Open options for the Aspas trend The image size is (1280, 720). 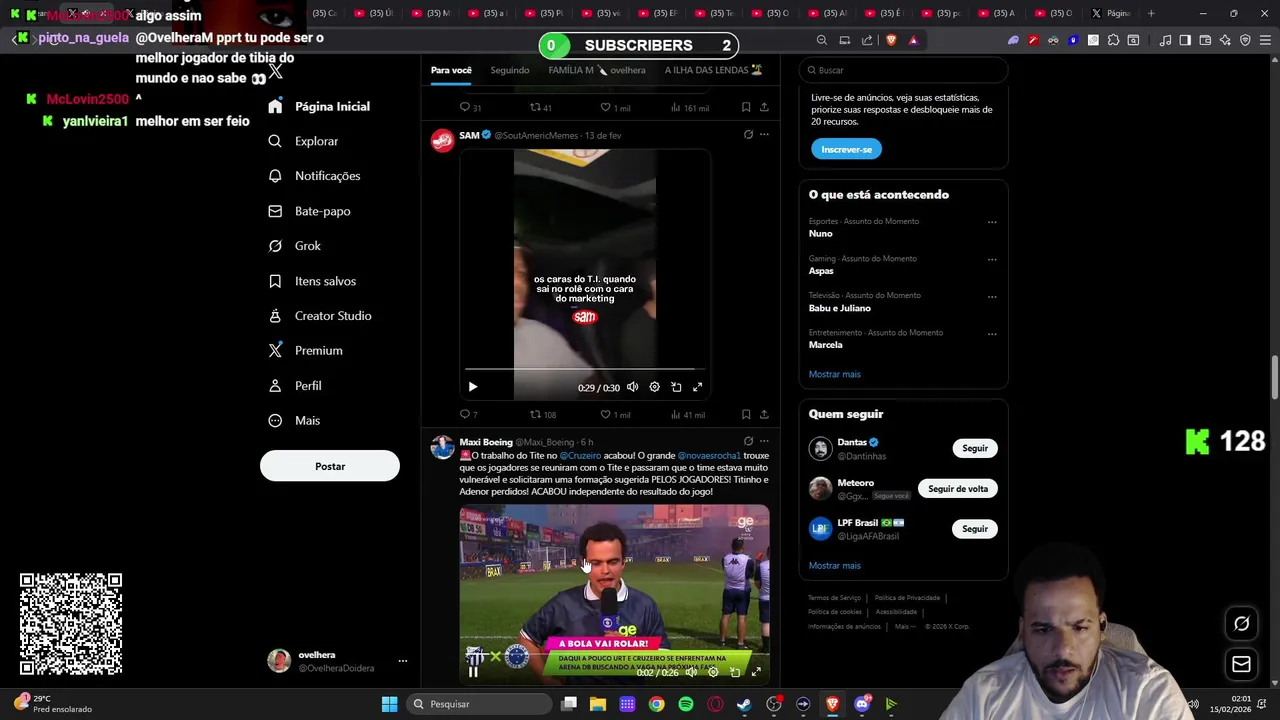click(x=992, y=259)
